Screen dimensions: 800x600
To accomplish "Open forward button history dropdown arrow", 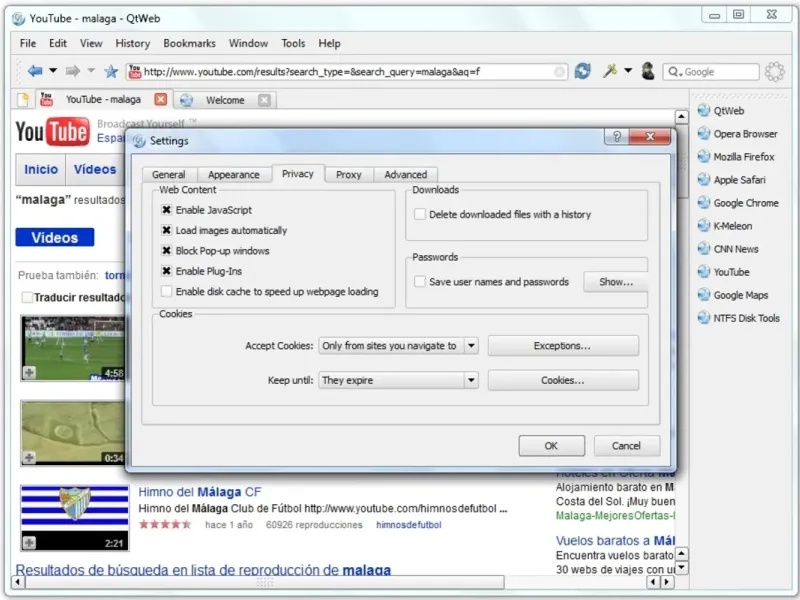I will [x=91, y=70].
